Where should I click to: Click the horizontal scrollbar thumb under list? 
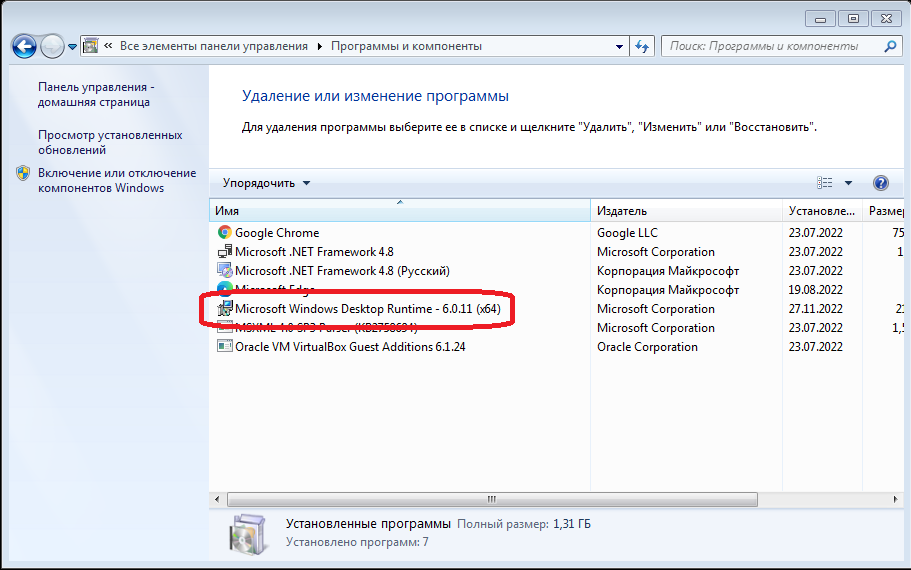click(491, 498)
